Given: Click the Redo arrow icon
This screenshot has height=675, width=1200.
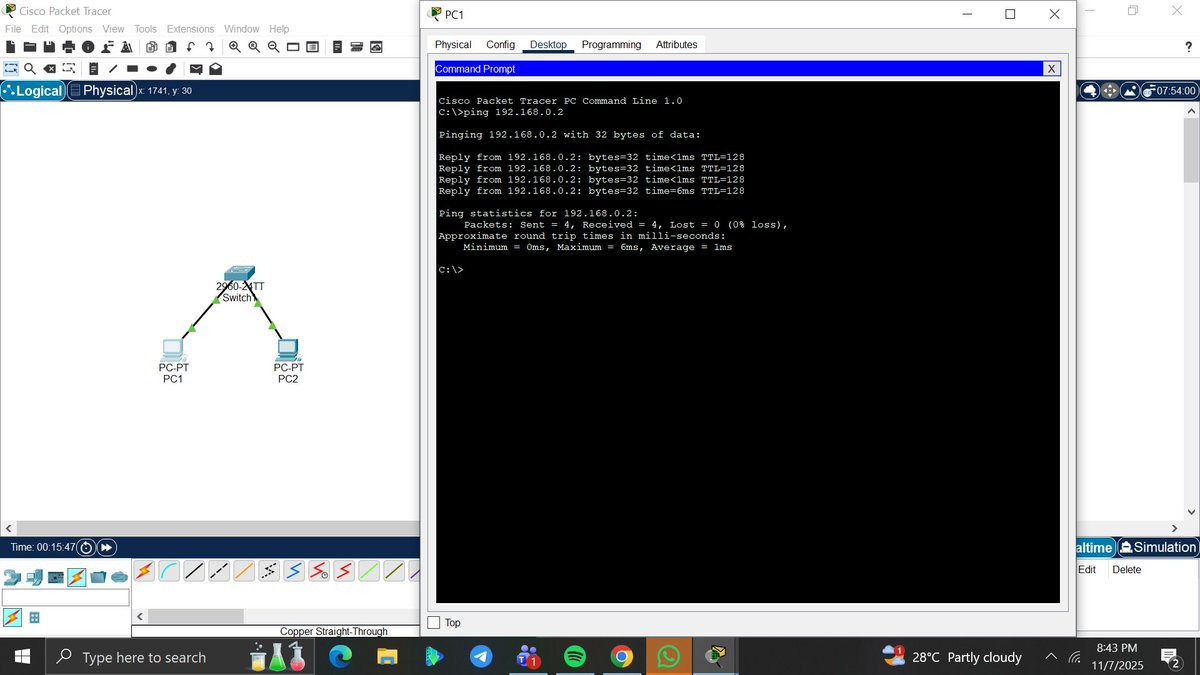Looking at the screenshot, I should pyautogui.click(x=210, y=47).
